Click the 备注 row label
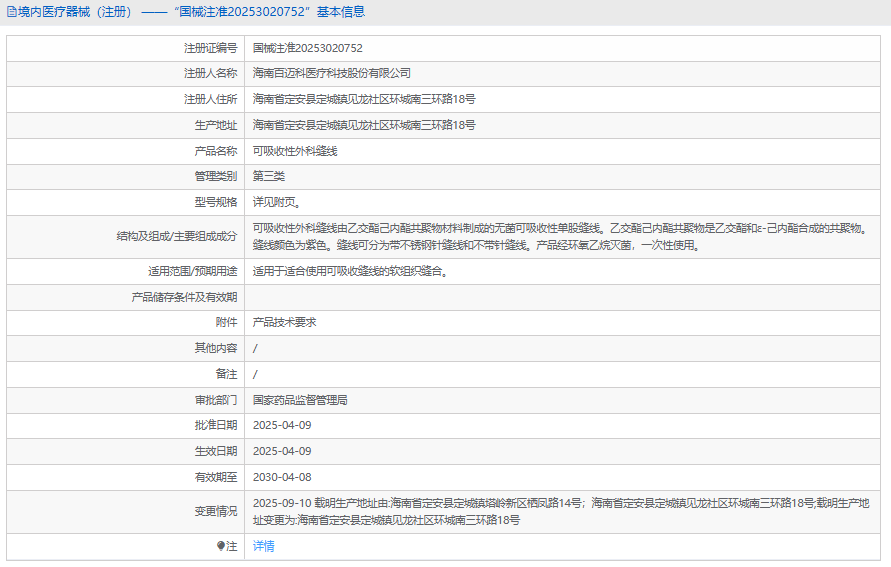Viewport: 891px width, 567px height. pos(226,374)
